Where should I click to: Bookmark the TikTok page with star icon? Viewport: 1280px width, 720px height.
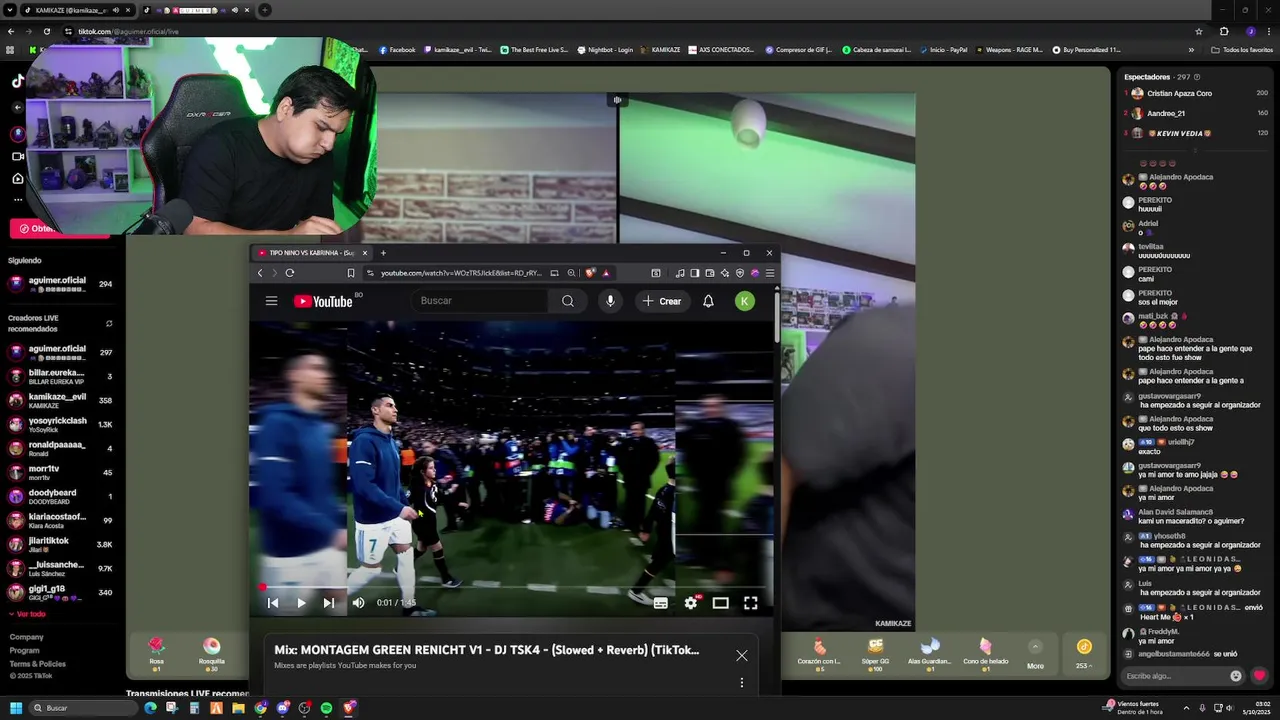[1198, 31]
